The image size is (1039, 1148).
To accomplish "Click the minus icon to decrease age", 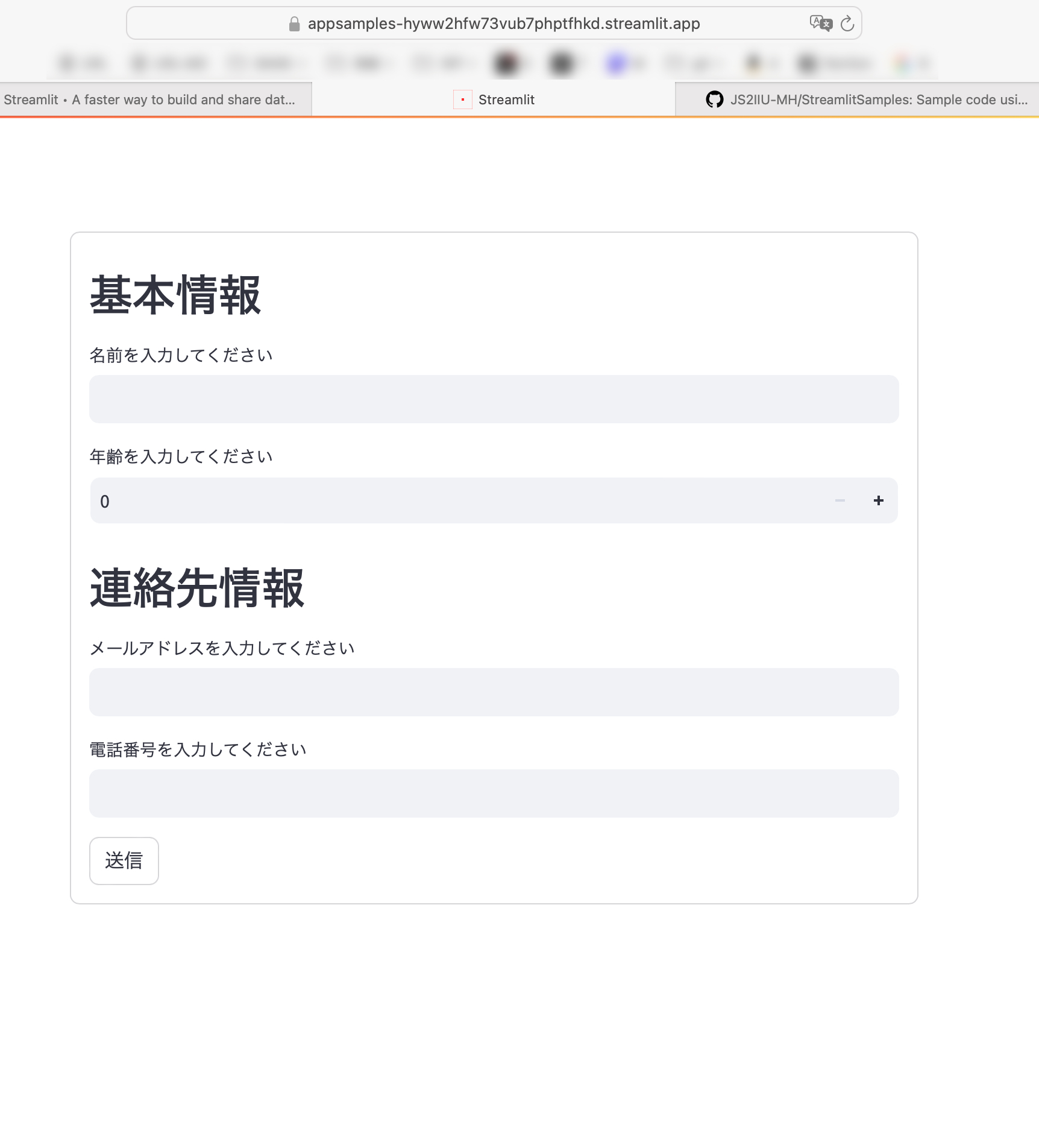I will click(x=839, y=500).
